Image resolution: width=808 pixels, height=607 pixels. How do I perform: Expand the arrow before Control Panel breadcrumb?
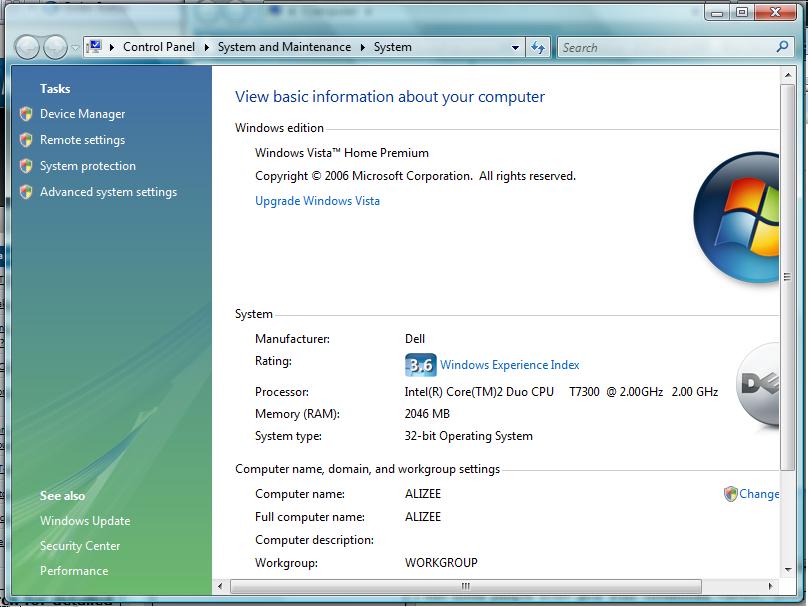pyautogui.click(x=112, y=47)
